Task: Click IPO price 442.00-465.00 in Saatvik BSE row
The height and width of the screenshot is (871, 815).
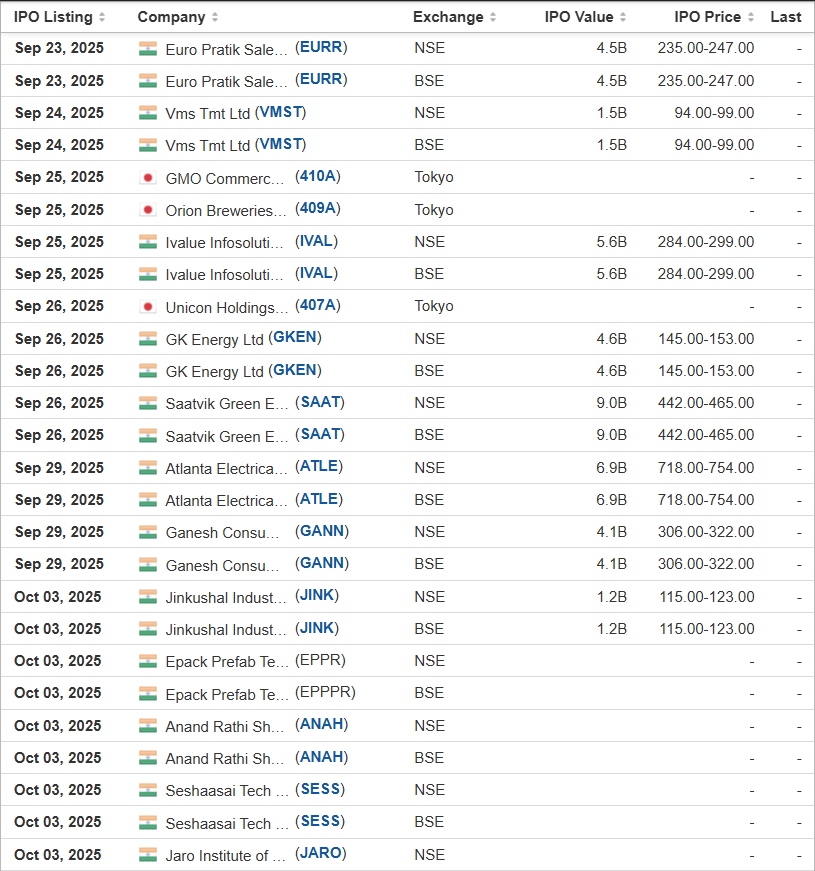Action: [x=706, y=435]
